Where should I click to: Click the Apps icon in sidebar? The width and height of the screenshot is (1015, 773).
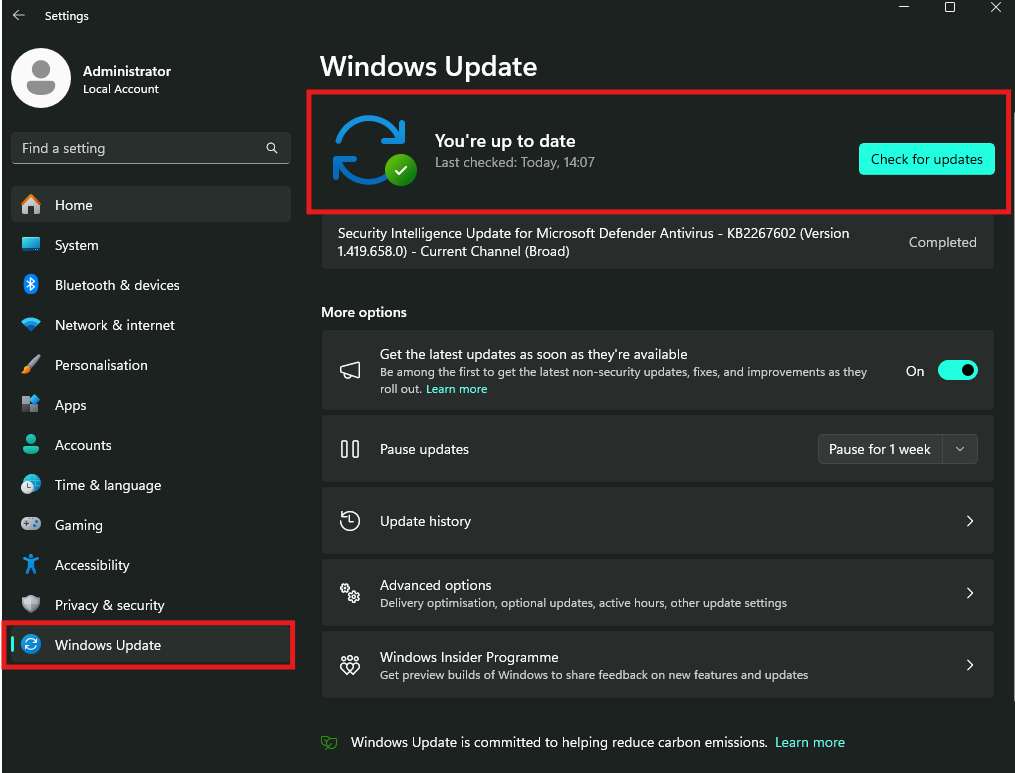[x=30, y=405]
